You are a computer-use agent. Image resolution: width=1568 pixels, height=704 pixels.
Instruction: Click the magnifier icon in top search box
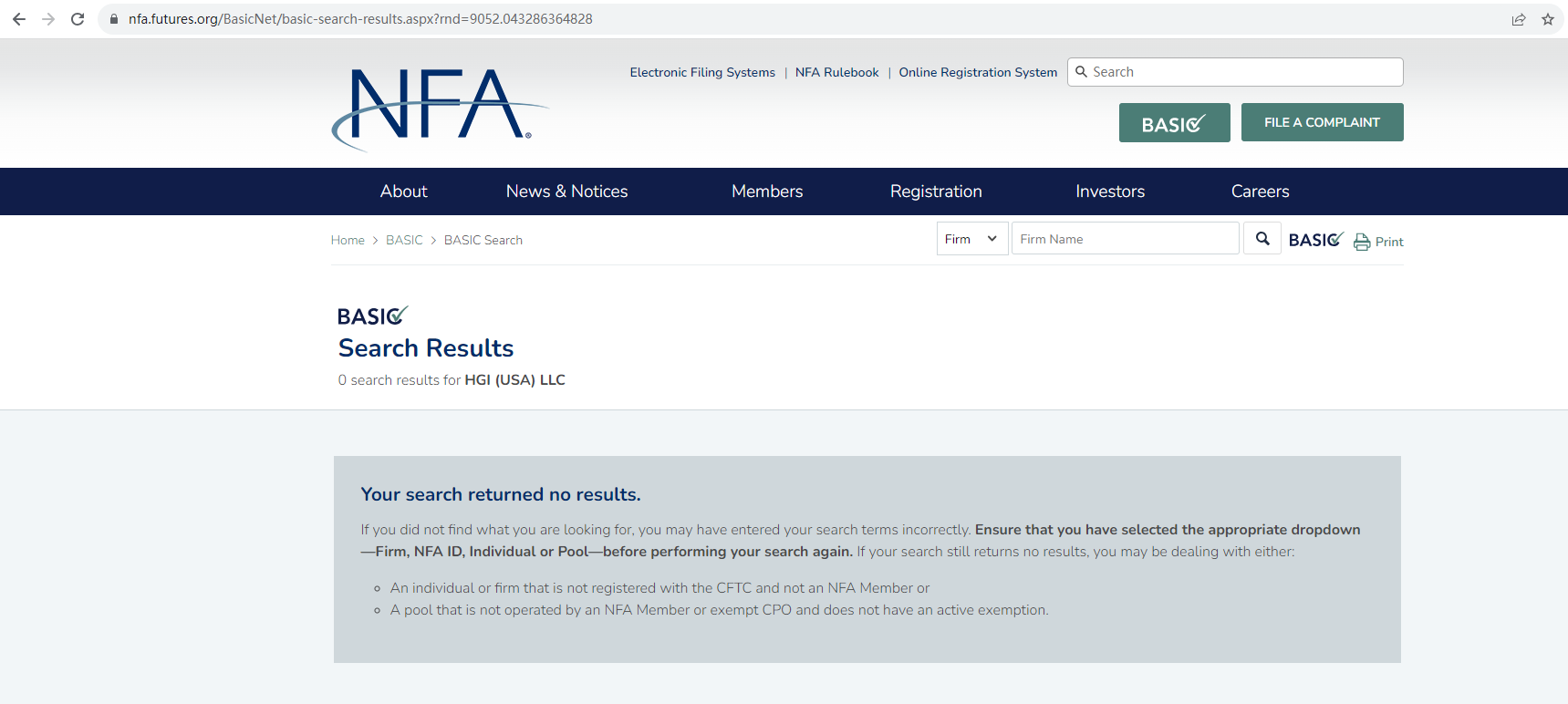(x=1082, y=72)
